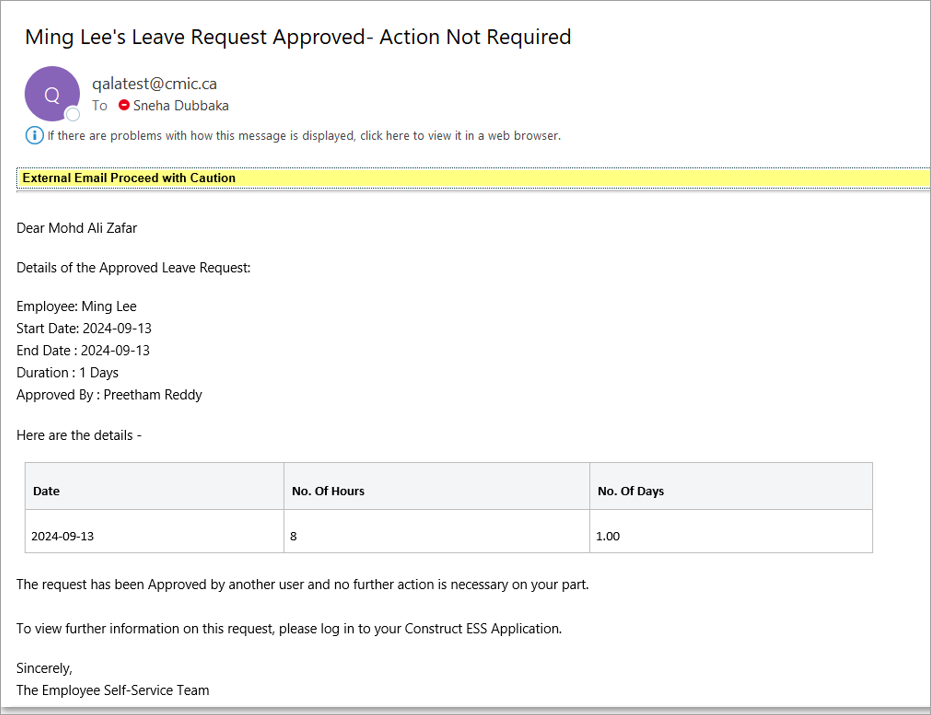The height and width of the screenshot is (715, 931).
Task: Click the purple Q sender avatar
Action: tap(52, 94)
